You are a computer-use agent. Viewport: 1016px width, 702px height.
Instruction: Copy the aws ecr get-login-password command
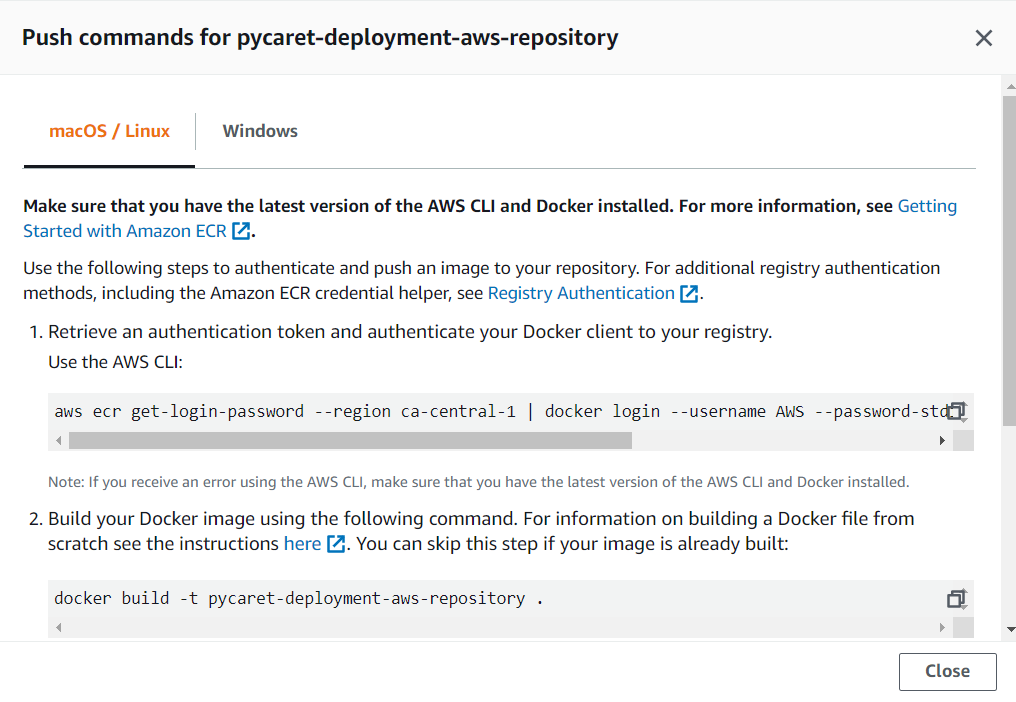coord(957,411)
